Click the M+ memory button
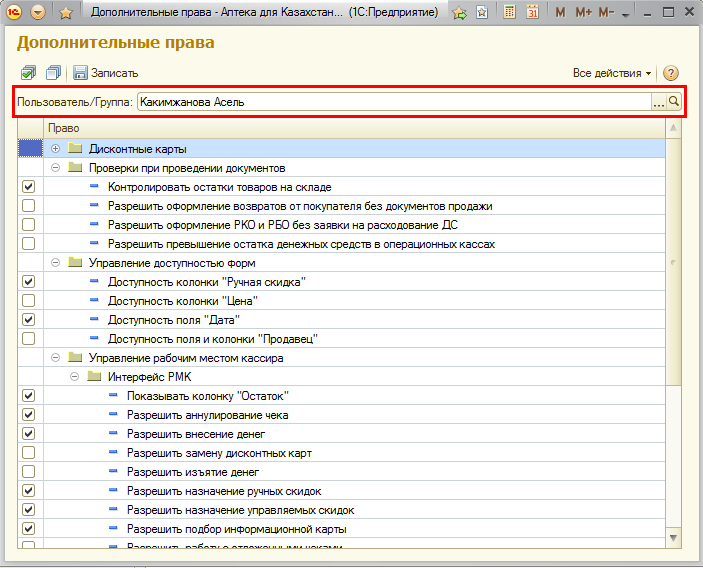 (x=583, y=13)
